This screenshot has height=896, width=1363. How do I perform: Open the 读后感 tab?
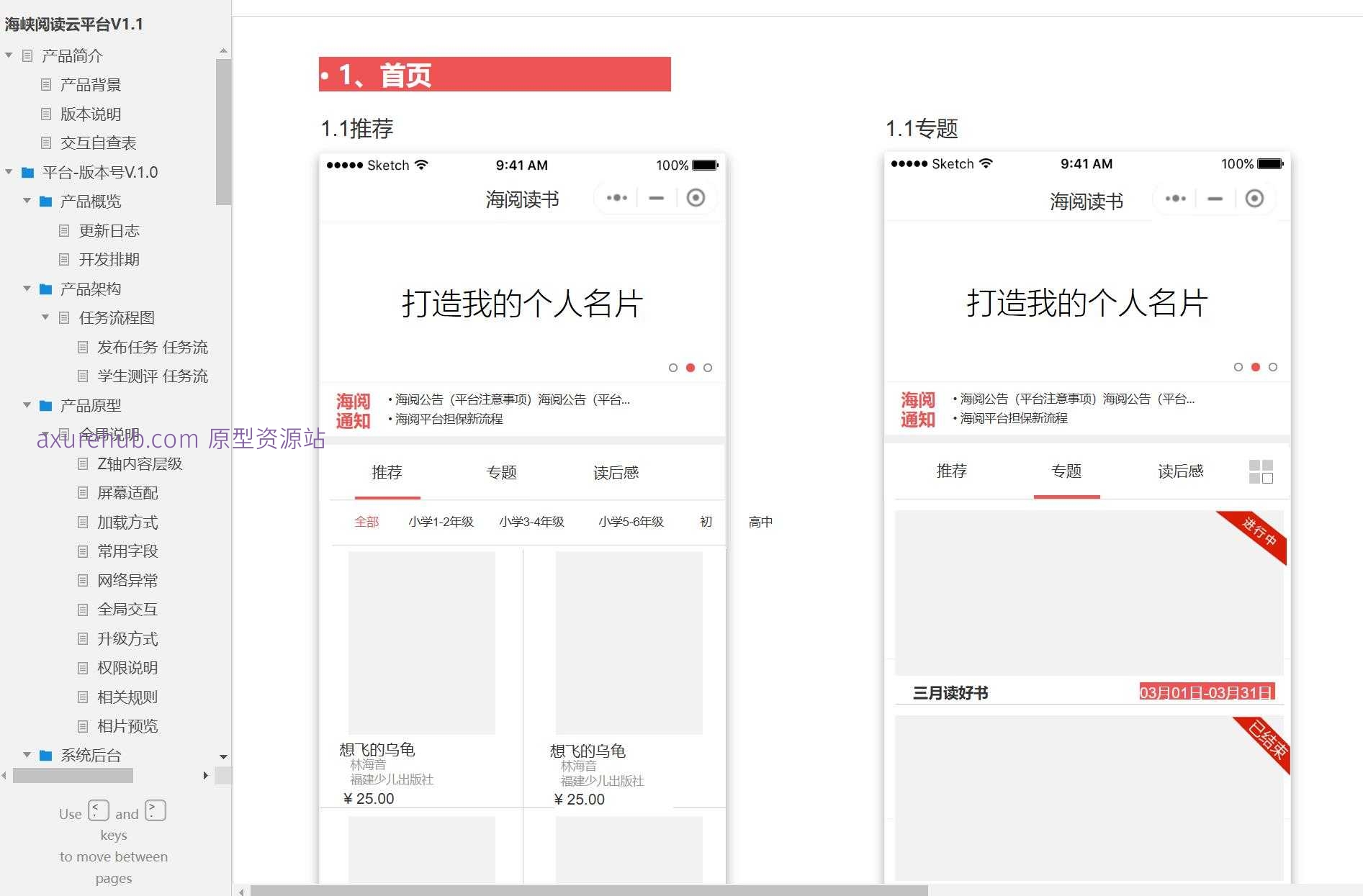pos(616,473)
